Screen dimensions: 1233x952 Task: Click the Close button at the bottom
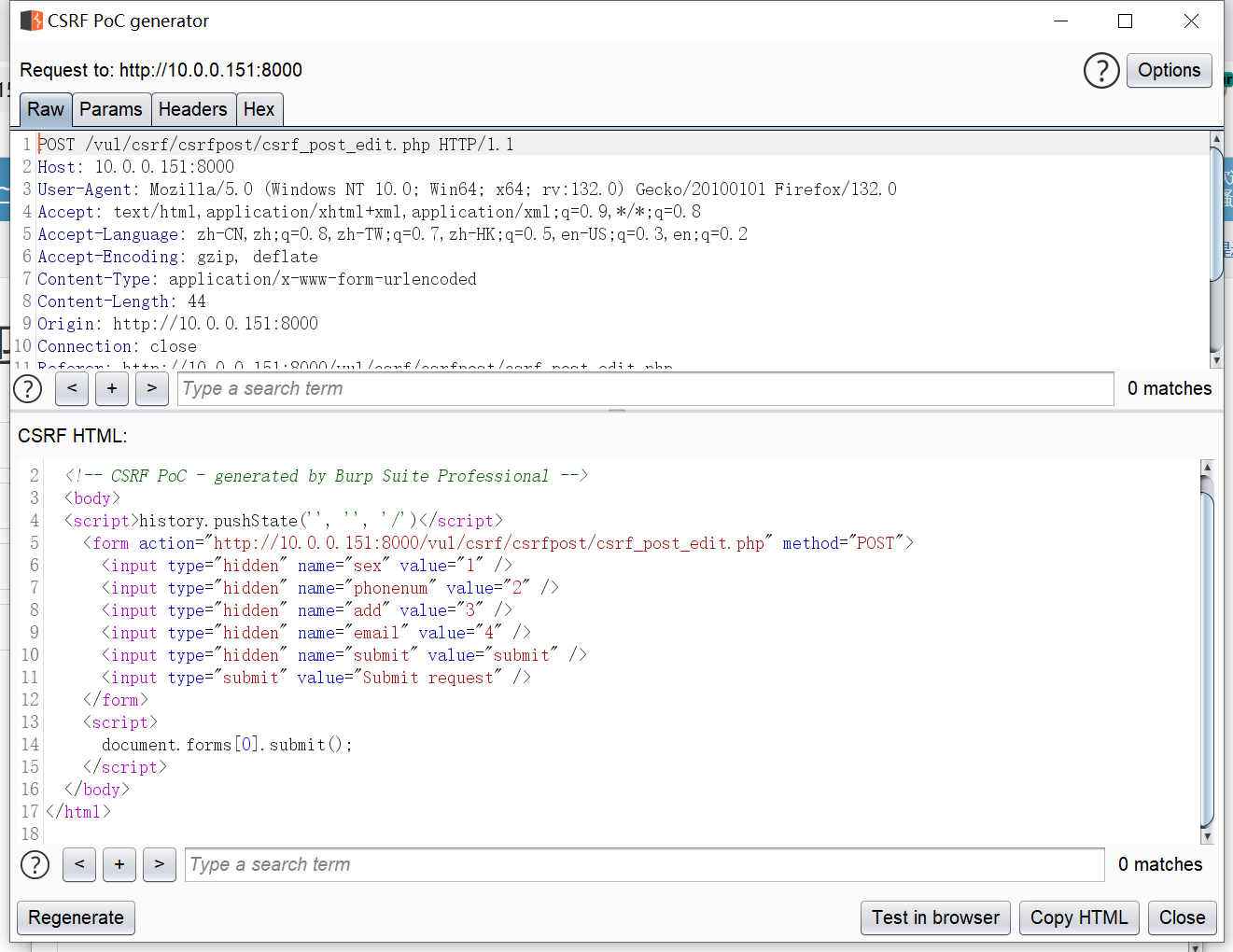1182,917
